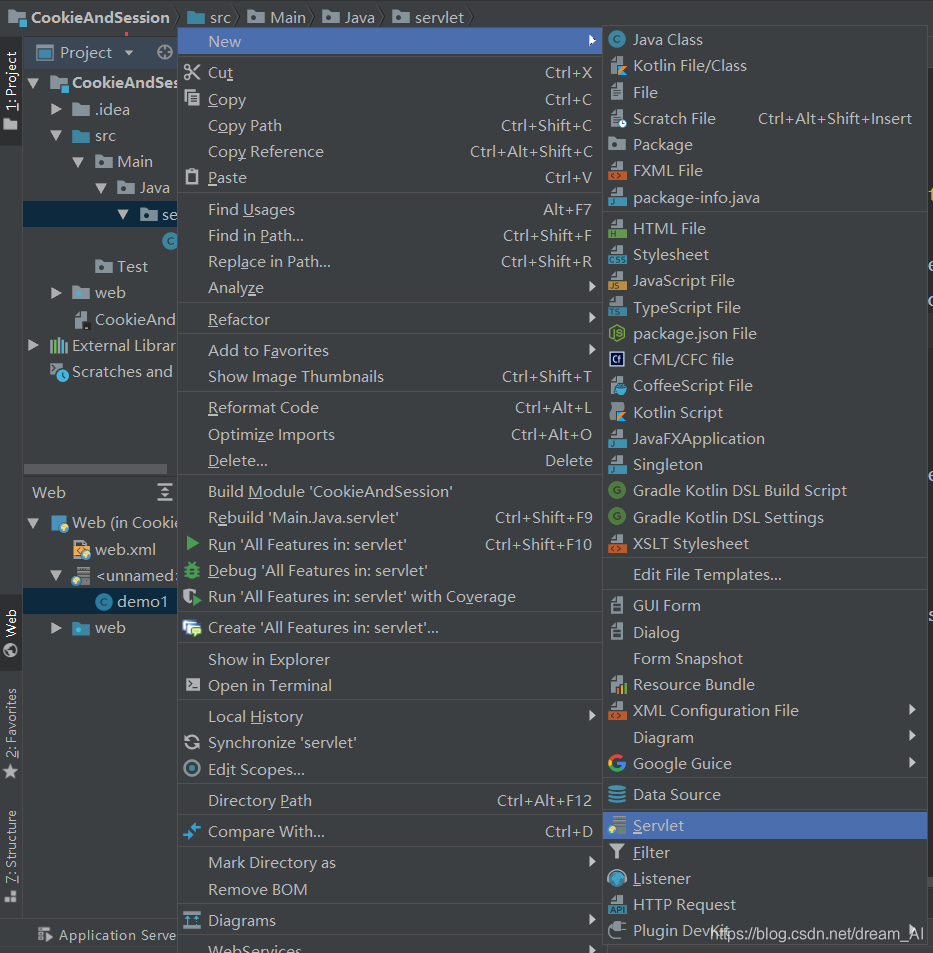Click the Gradle Kotlin DSL Build Script icon

617,490
